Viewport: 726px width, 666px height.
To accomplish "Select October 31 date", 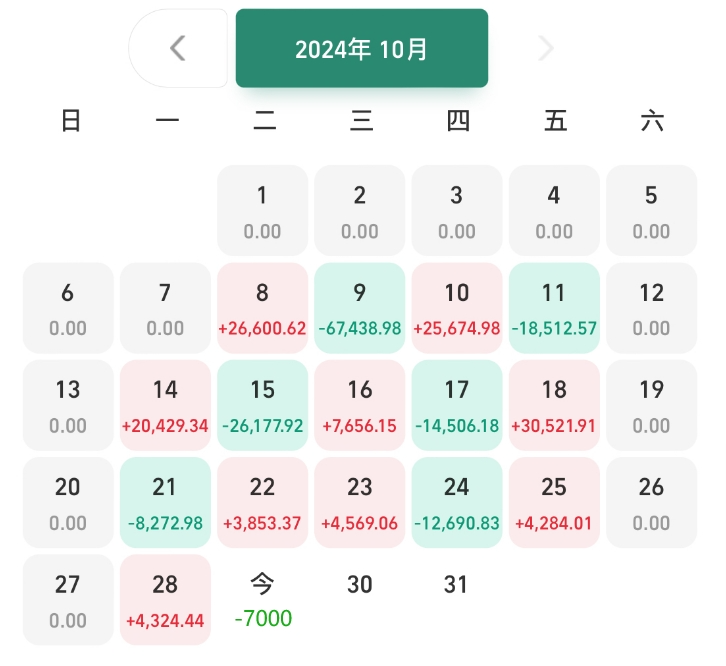I will [456, 584].
